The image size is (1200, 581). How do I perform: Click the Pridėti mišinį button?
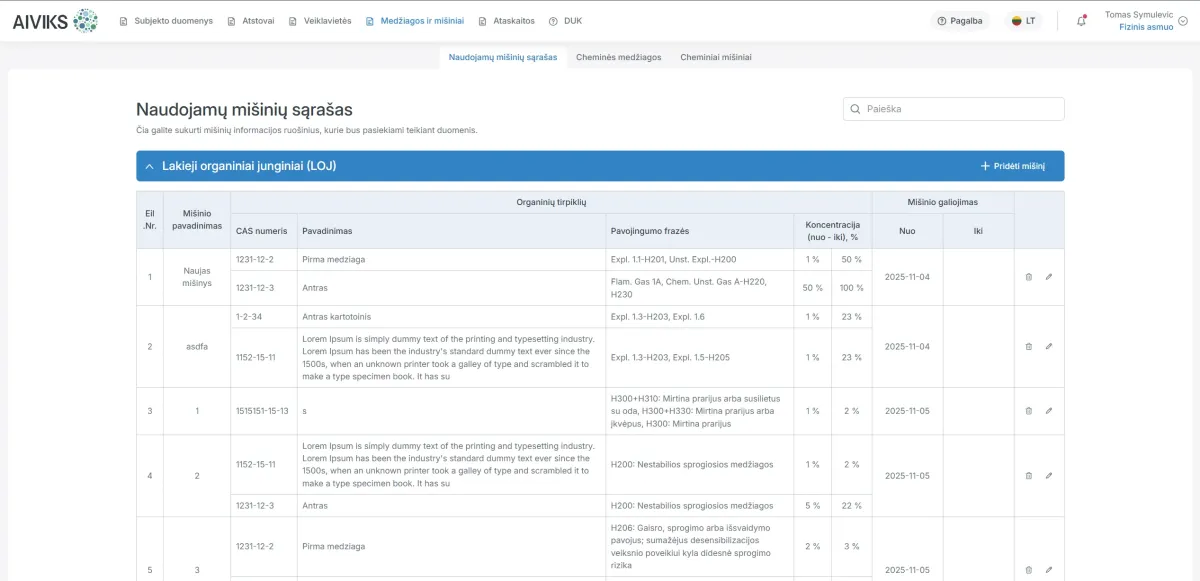[x=1012, y=166]
